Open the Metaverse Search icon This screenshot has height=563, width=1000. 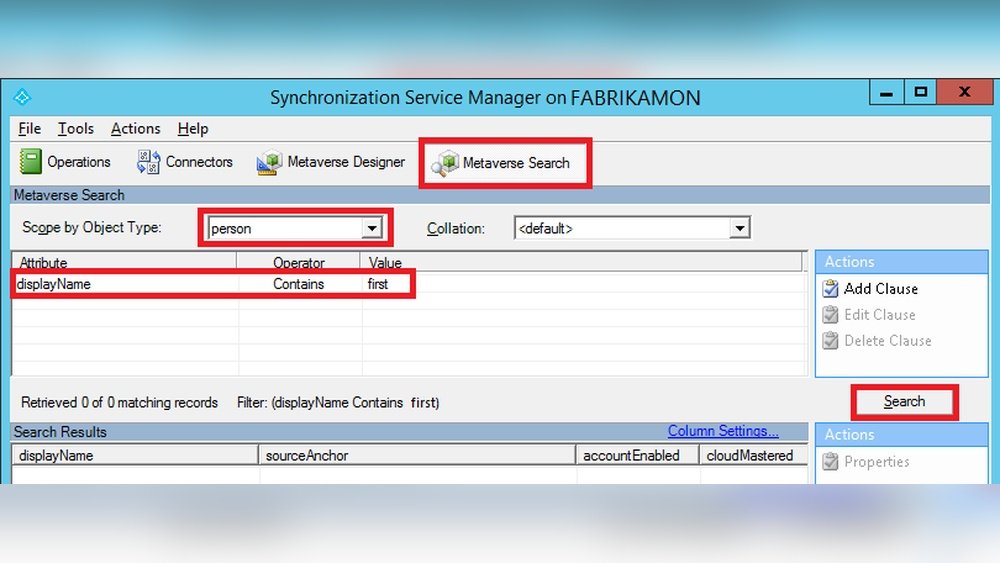coord(445,163)
